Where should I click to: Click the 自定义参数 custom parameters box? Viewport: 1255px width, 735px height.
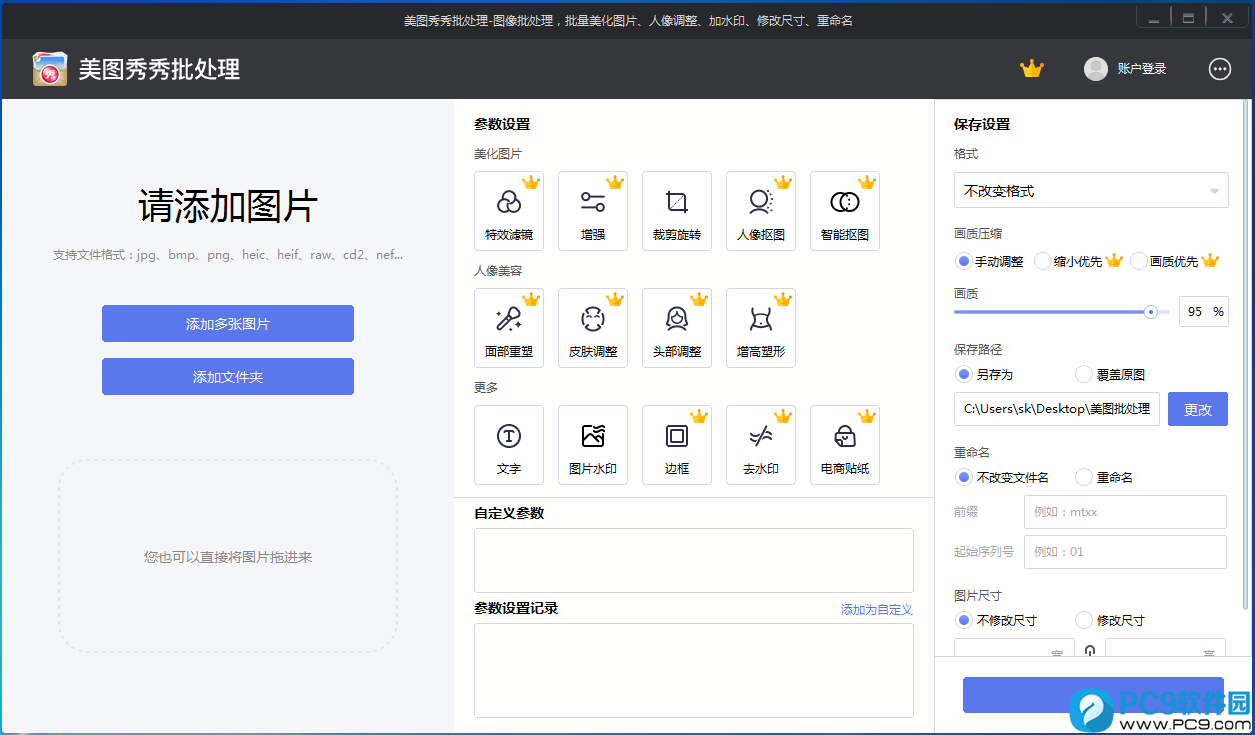(x=694, y=560)
